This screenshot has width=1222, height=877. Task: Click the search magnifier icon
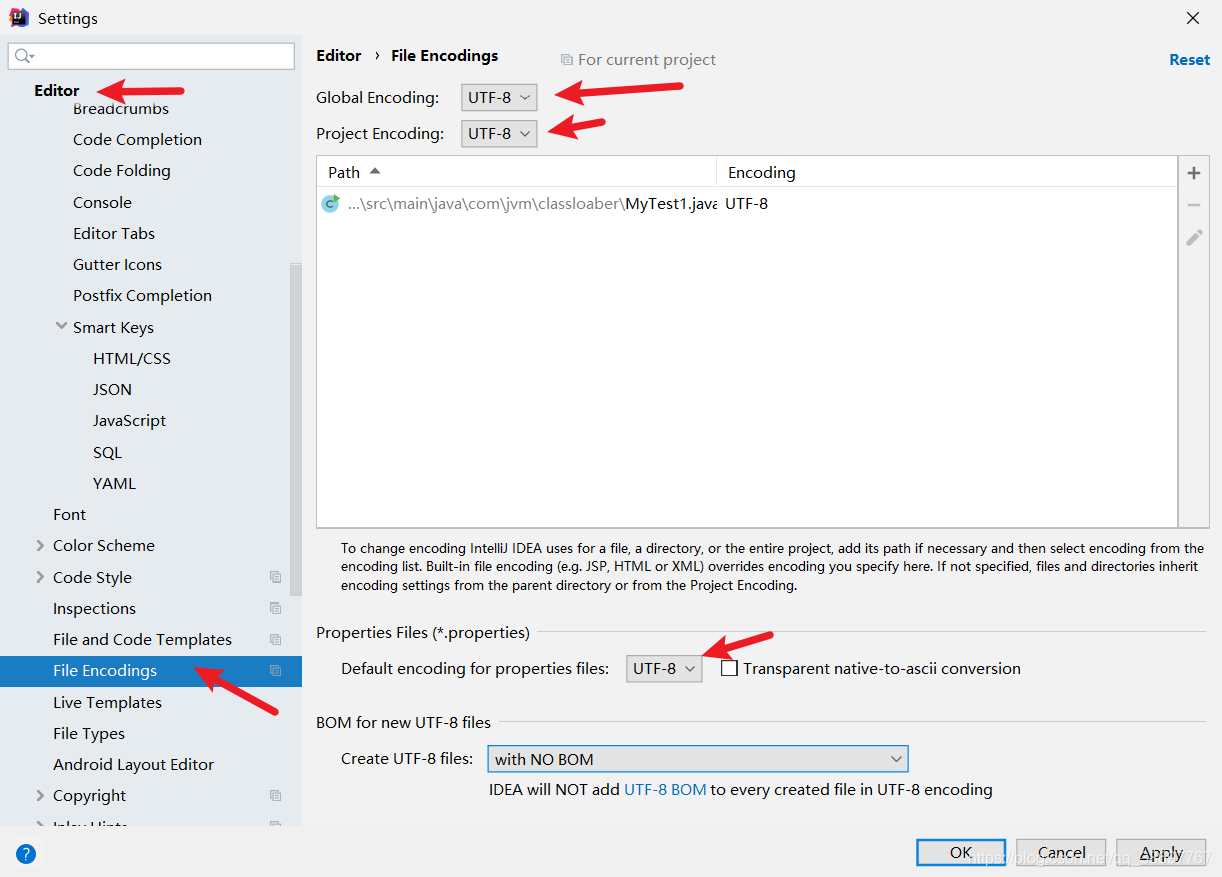[24, 56]
